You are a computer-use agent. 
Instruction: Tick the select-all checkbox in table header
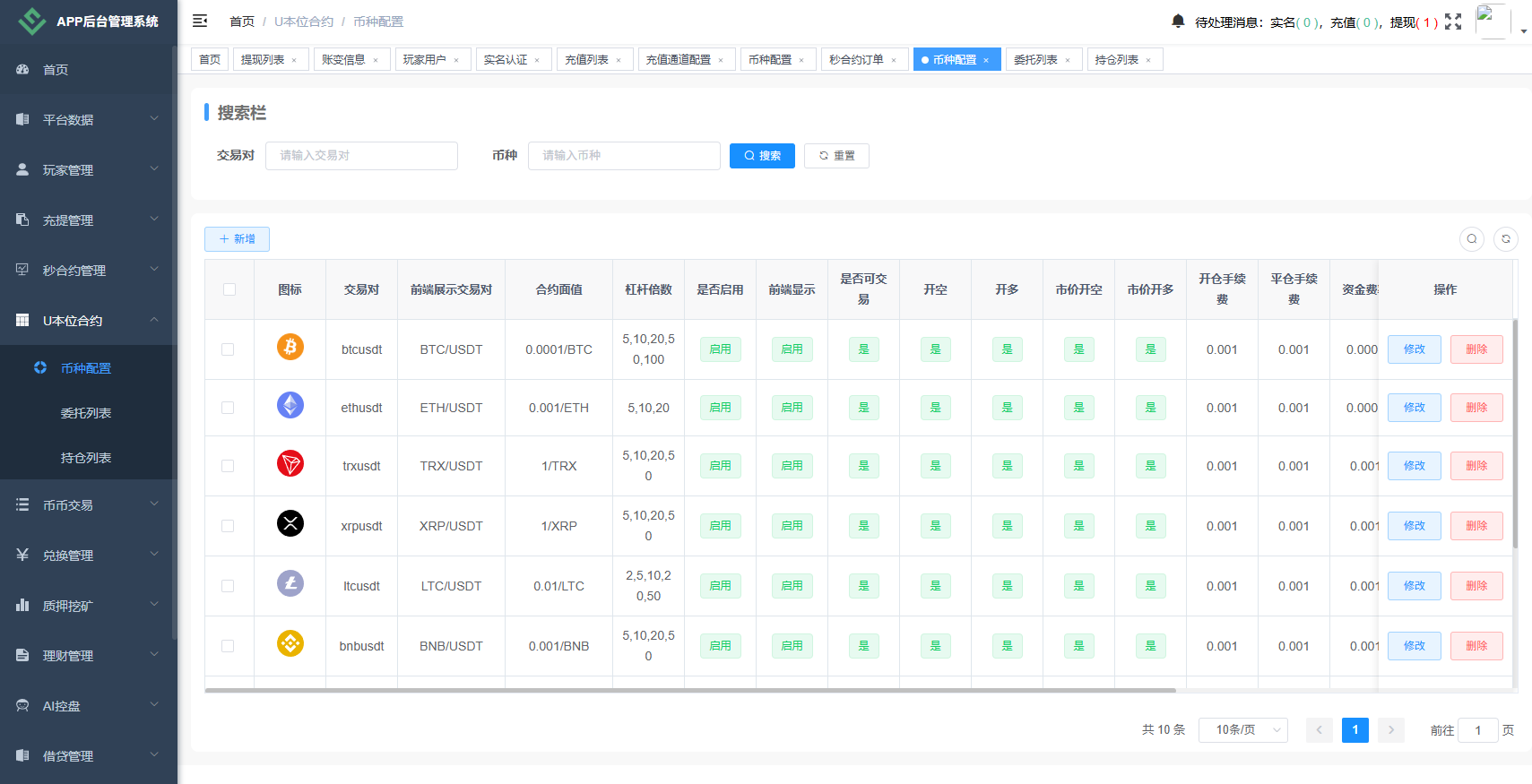(229, 289)
